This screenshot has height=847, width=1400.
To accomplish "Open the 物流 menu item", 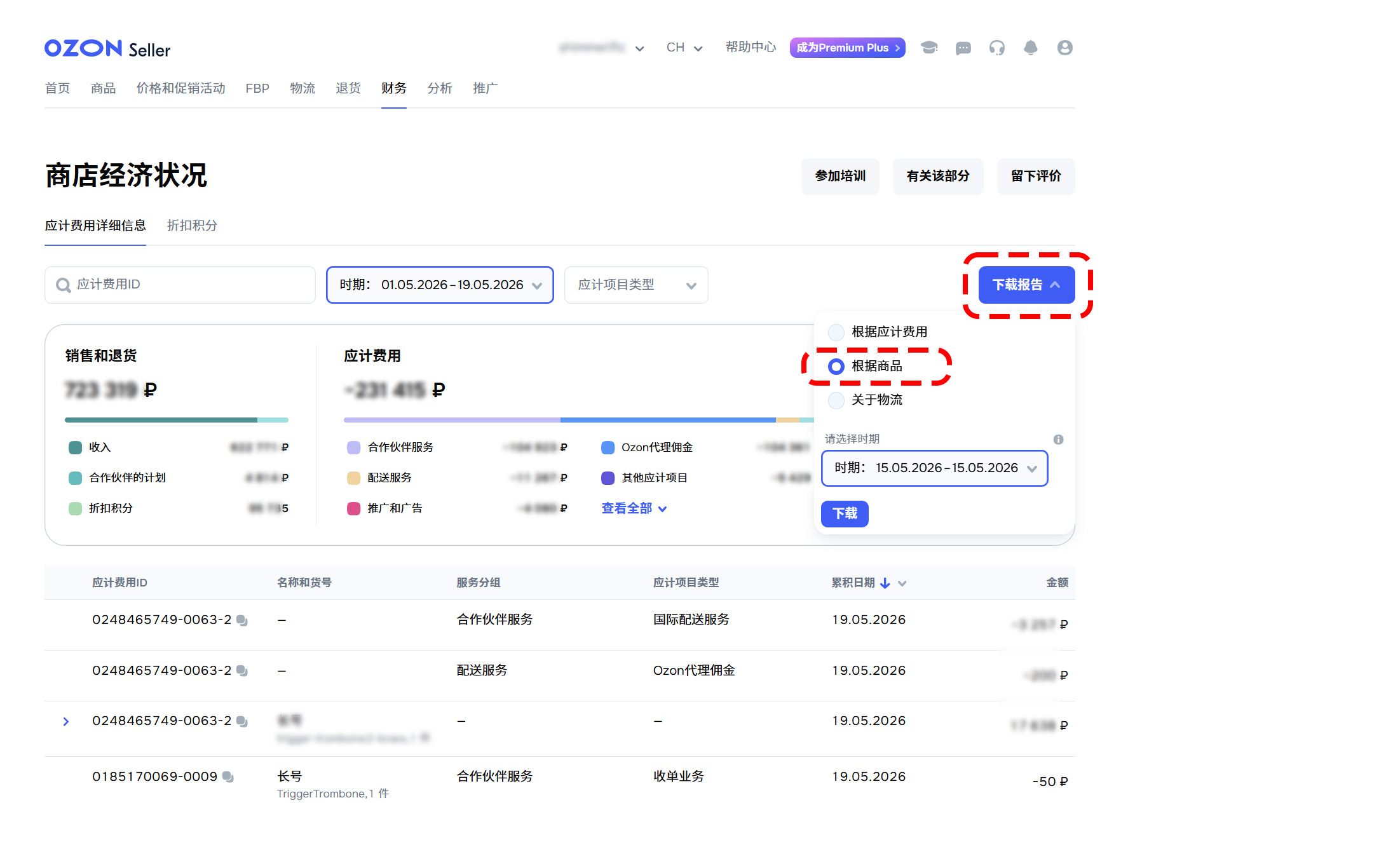I will [x=303, y=88].
